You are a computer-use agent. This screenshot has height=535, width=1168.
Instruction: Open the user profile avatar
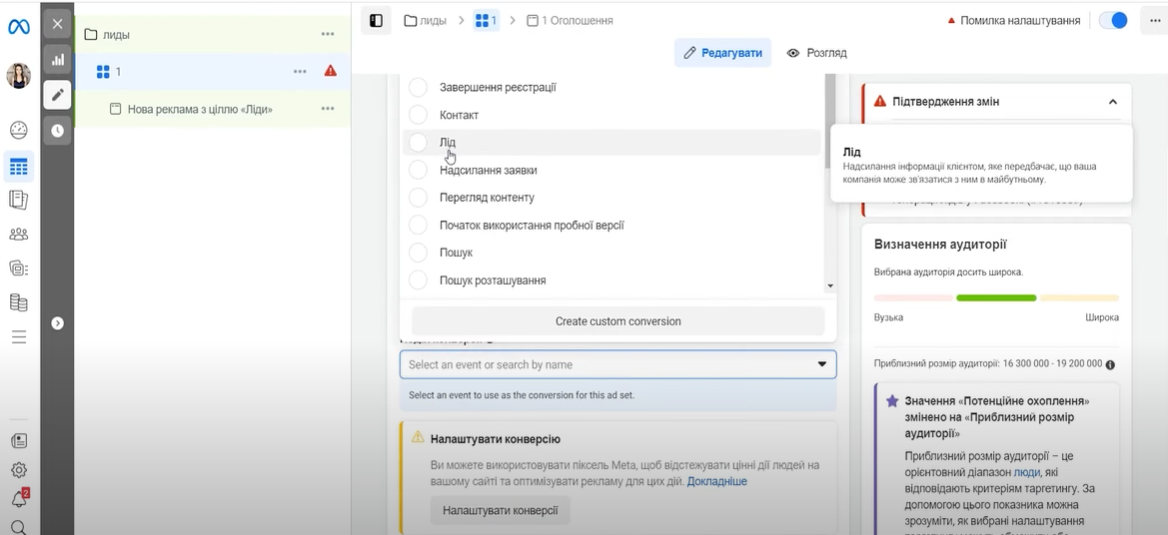[x=19, y=76]
